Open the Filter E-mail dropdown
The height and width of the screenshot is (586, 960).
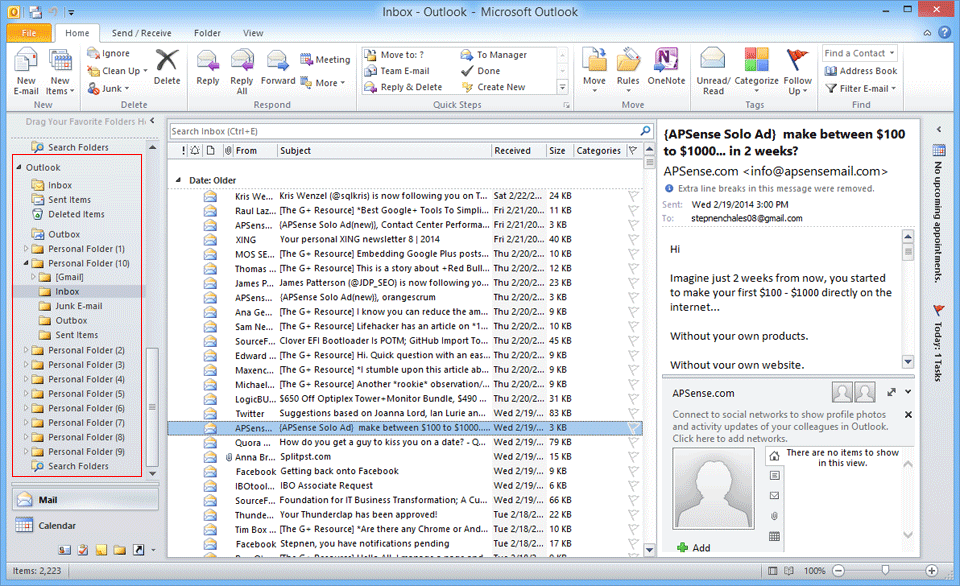point(860,88)
